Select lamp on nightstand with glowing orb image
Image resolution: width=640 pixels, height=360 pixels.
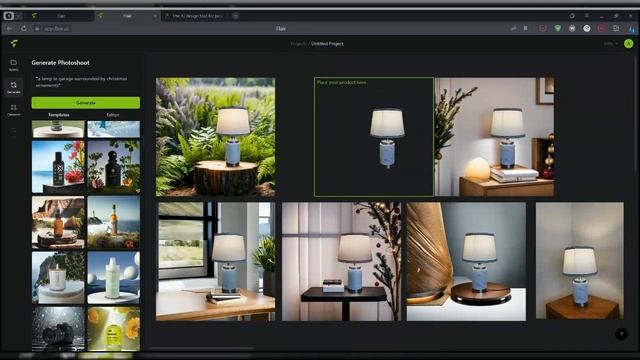click(495, 137)
